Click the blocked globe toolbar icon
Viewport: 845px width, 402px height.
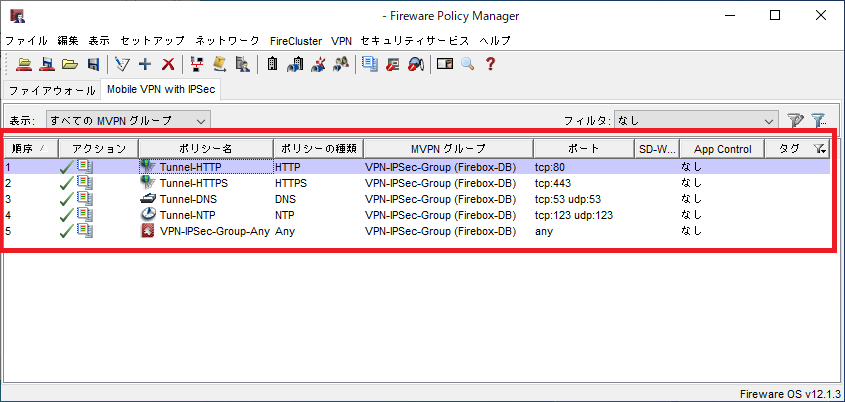click(x=415, y=64)
